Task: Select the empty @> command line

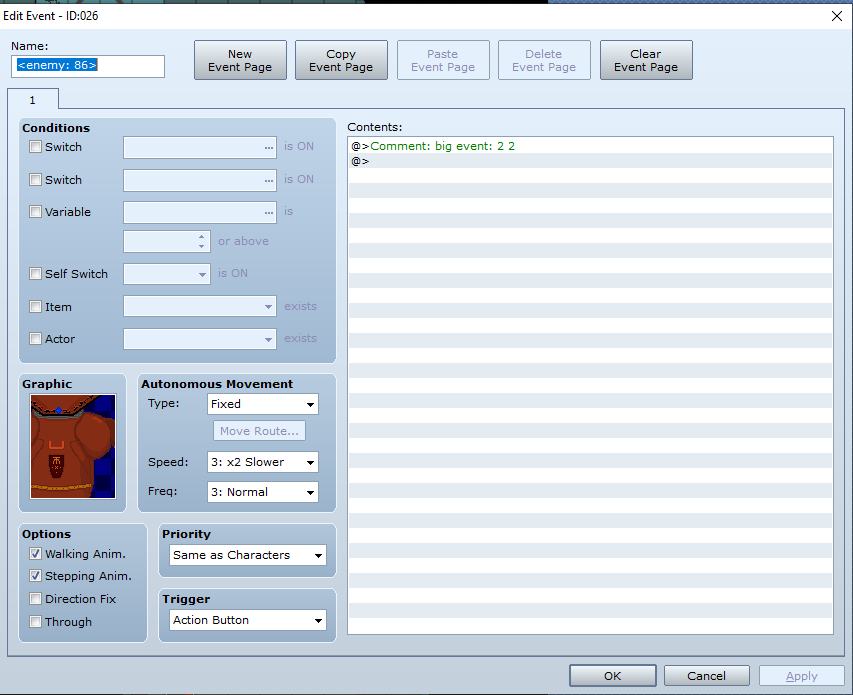Action: tap(590, 161)
